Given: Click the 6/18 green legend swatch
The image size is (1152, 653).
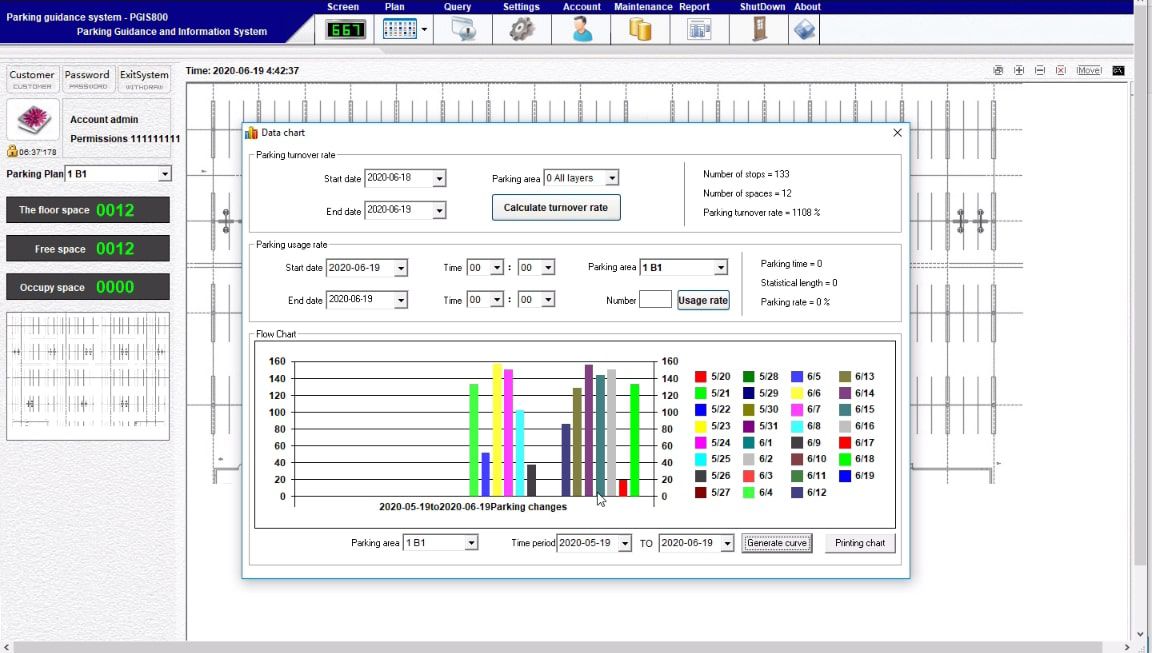Looking at the screenshot, I should coord(845,459).
